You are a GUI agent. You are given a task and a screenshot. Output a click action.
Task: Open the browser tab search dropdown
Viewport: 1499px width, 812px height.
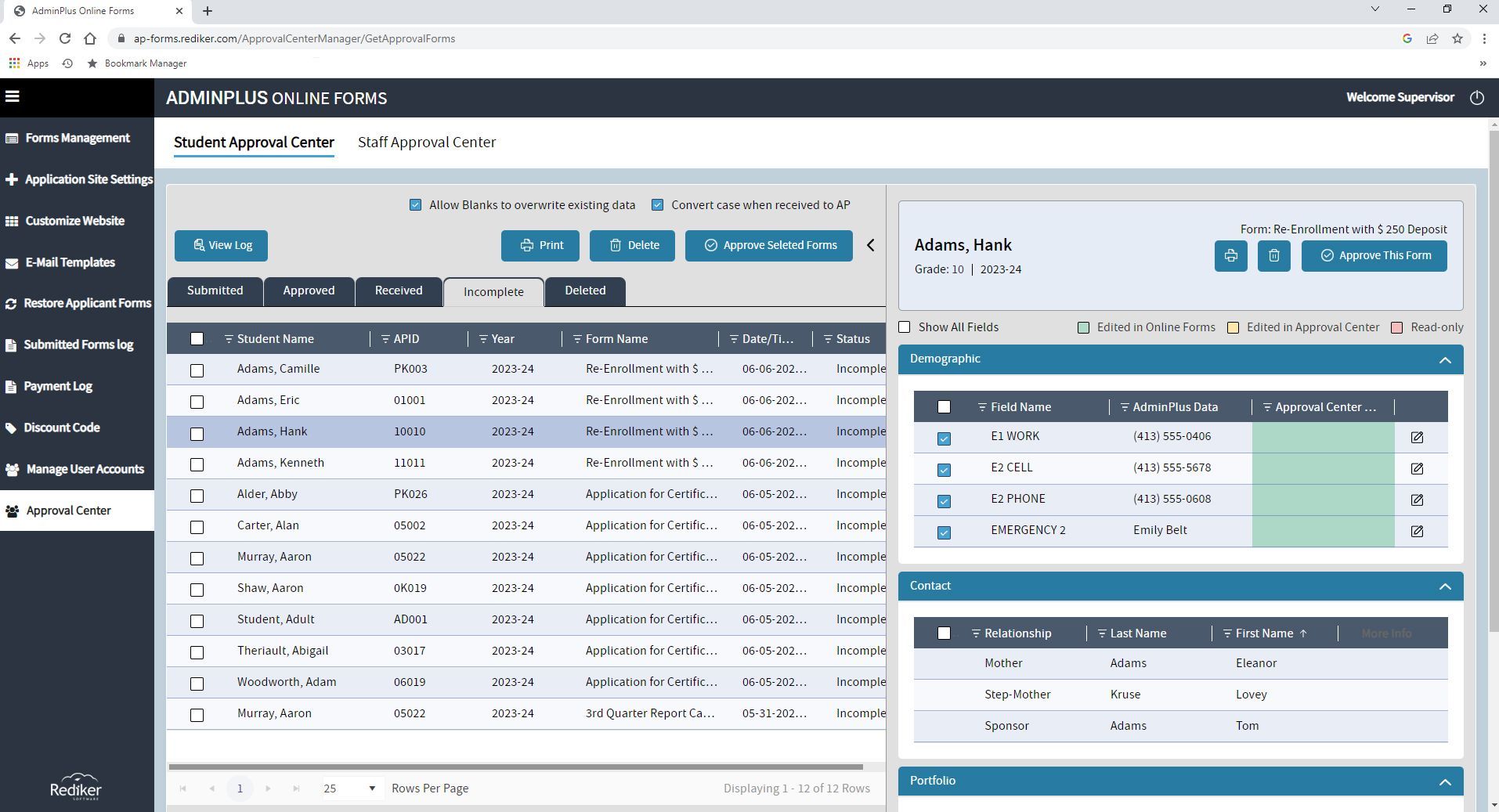pyautogui.click(x=1374, y=9)
